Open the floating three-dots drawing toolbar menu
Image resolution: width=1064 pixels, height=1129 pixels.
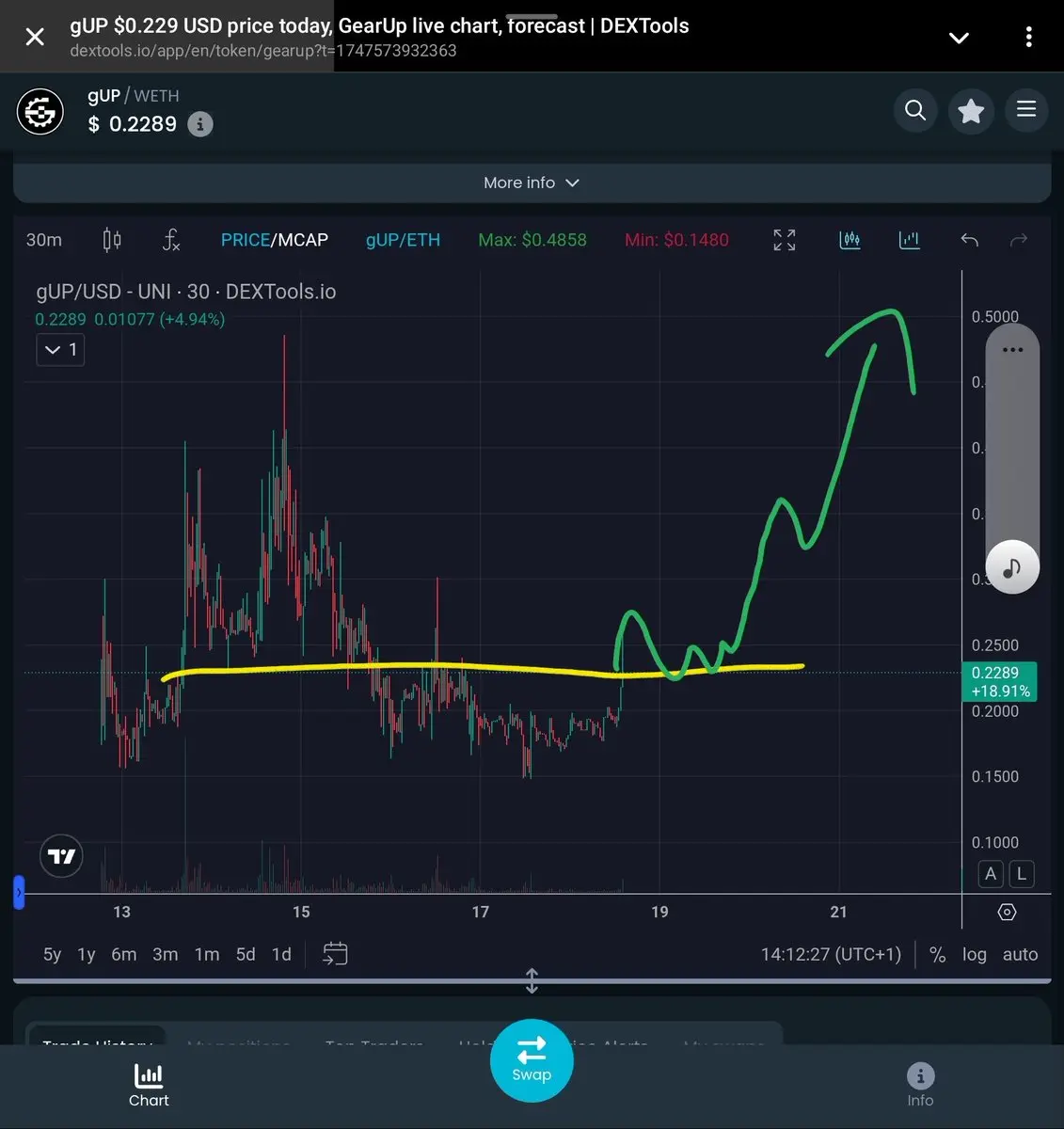[1012, 350]
